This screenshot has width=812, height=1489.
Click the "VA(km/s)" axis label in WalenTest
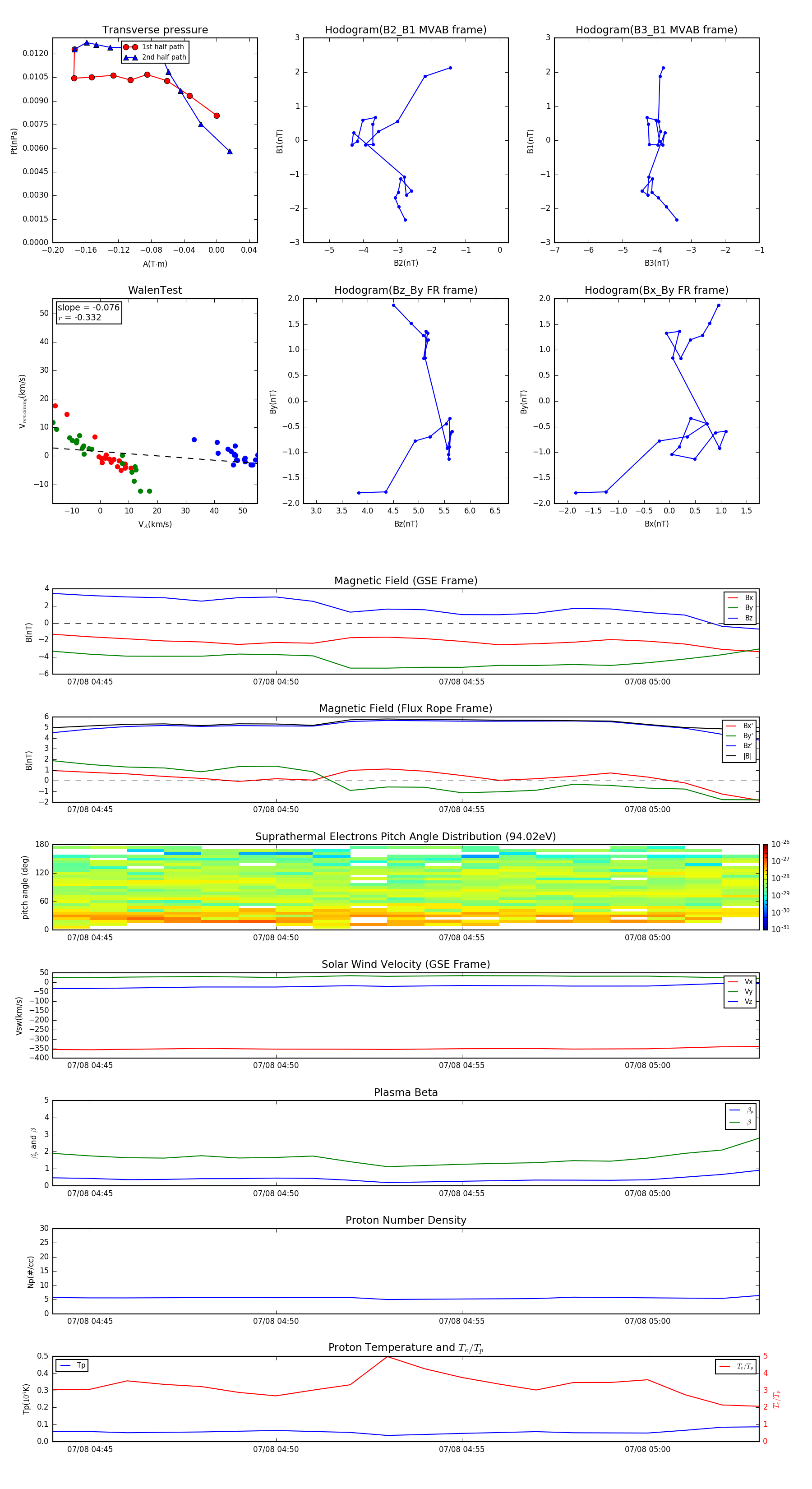[155, 524]
